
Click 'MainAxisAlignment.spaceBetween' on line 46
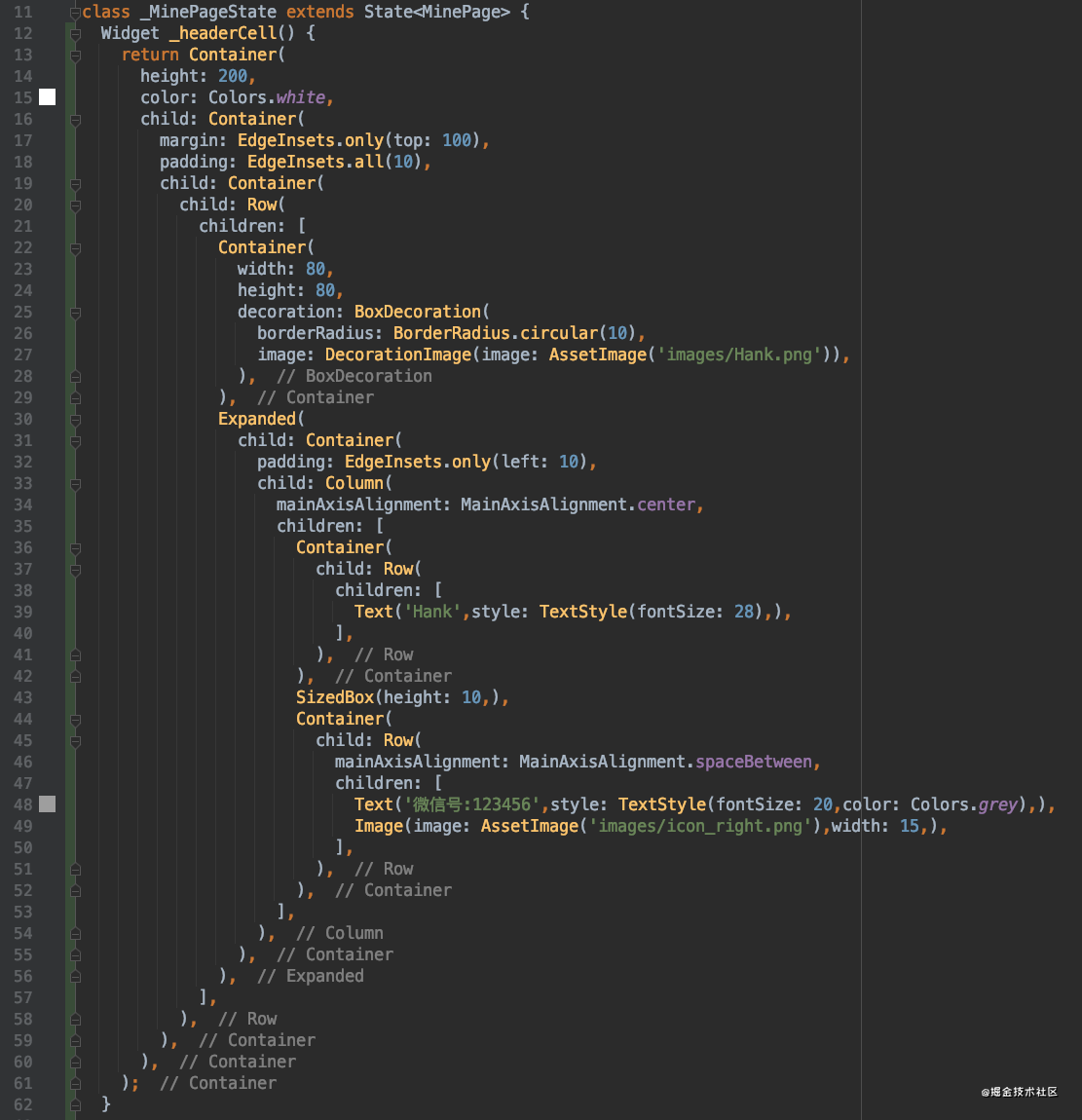click(665, 763)
